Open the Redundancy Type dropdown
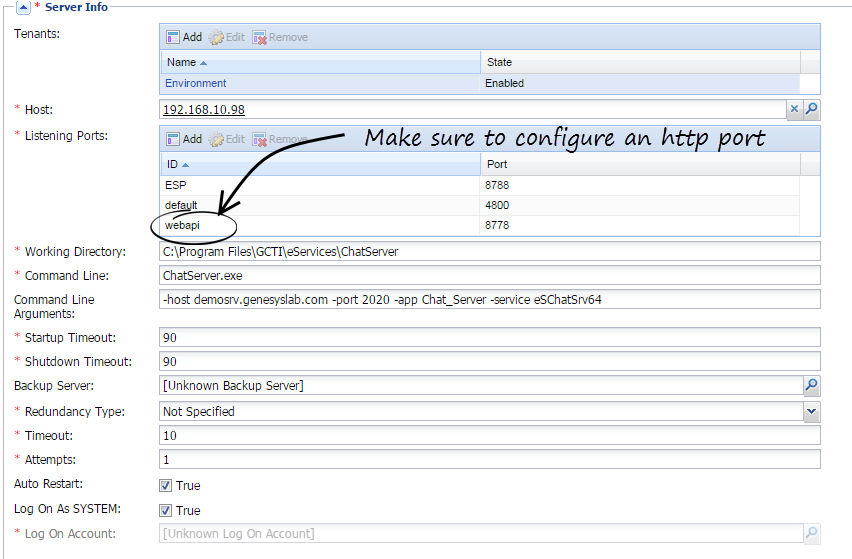Image resolution: width=852 pixels, height=559 pixels. tap(812, 411)
